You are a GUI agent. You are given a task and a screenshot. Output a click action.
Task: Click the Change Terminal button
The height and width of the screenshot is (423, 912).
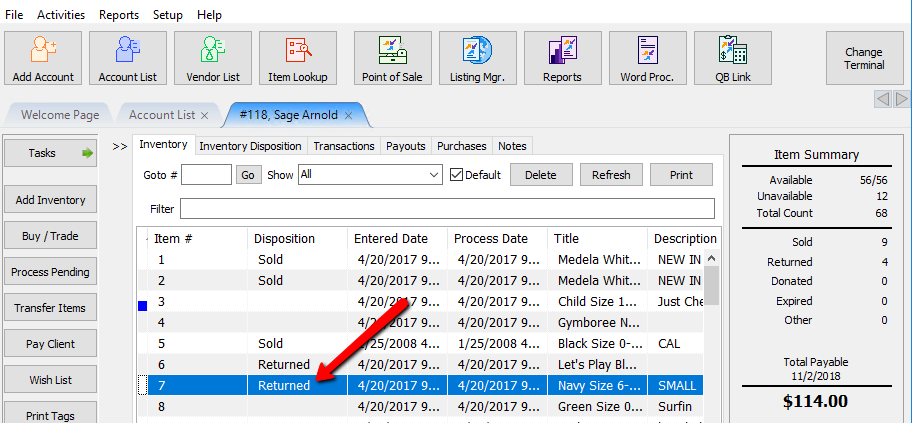click(x=864, y=58)
